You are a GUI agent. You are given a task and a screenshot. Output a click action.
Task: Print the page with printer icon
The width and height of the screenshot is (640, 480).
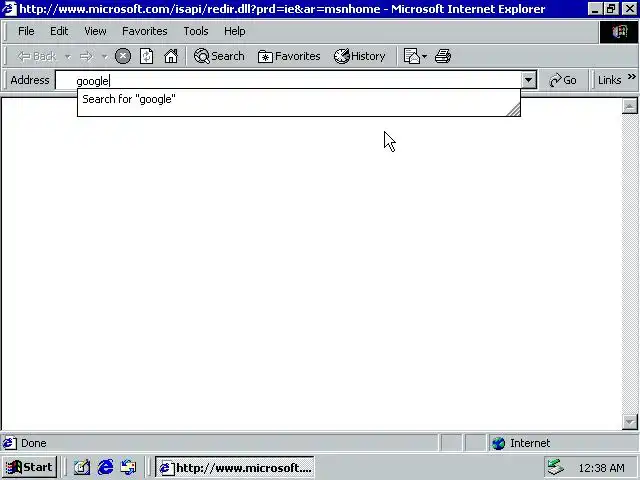click(x=443, y=56)
